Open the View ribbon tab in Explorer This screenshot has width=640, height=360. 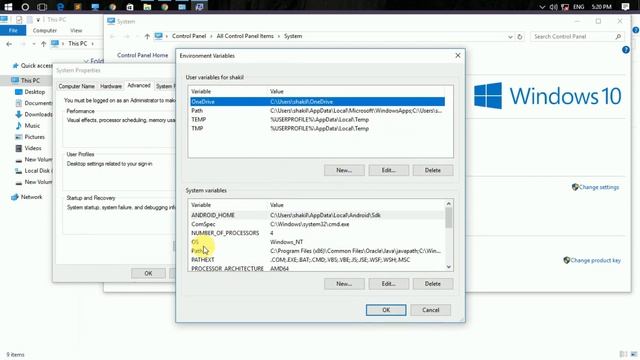[x=76, y=30]
